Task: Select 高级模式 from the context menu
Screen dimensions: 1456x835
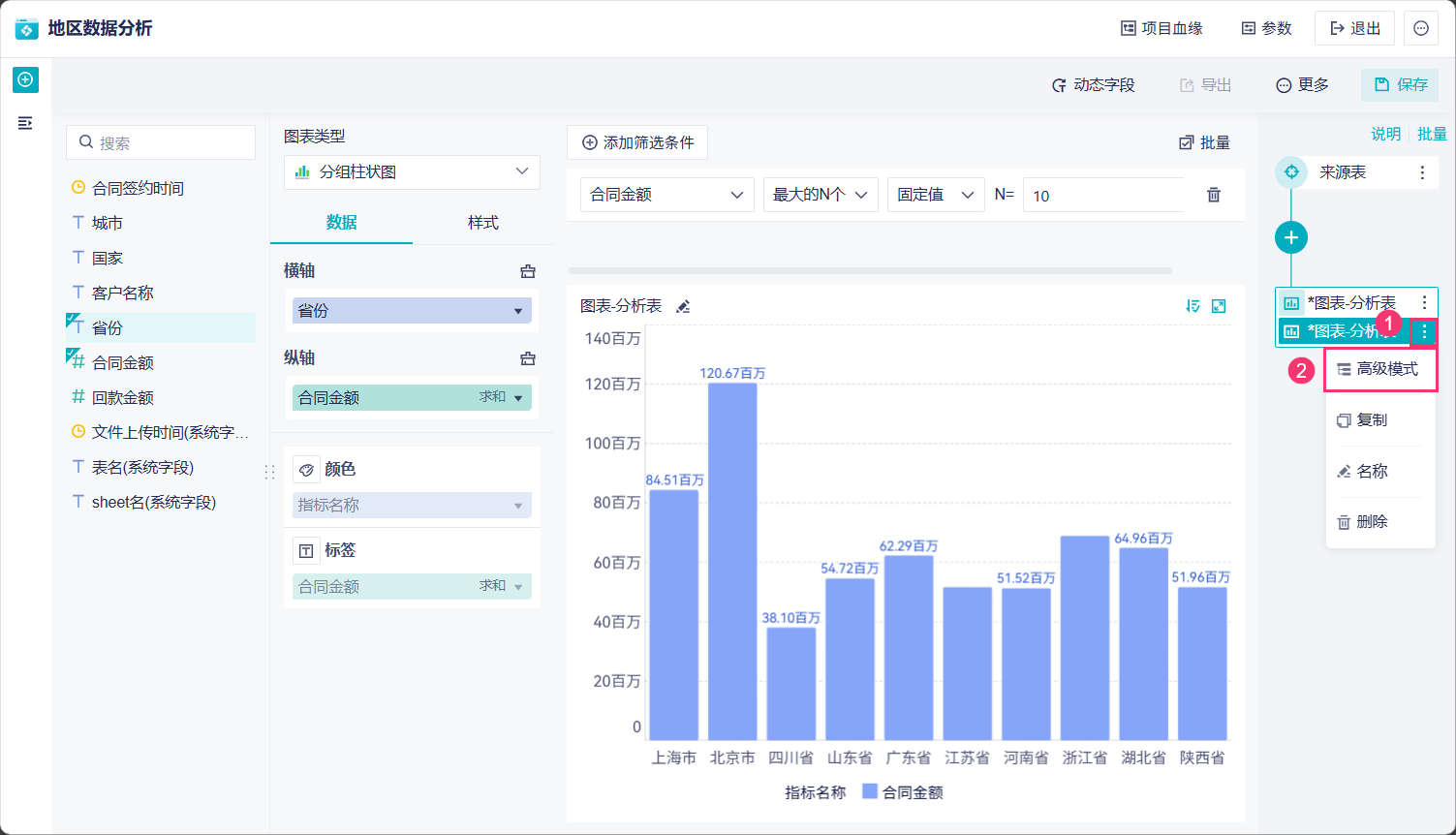Action: click(x=1386, y=369)
